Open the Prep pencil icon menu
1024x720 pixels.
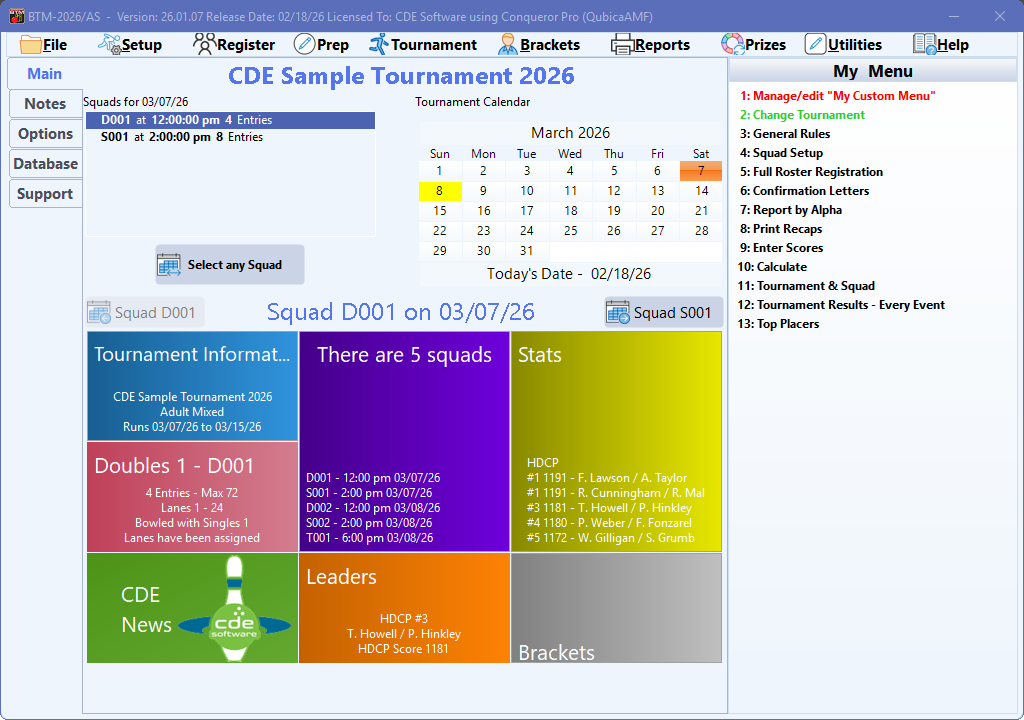click(304, 44)
